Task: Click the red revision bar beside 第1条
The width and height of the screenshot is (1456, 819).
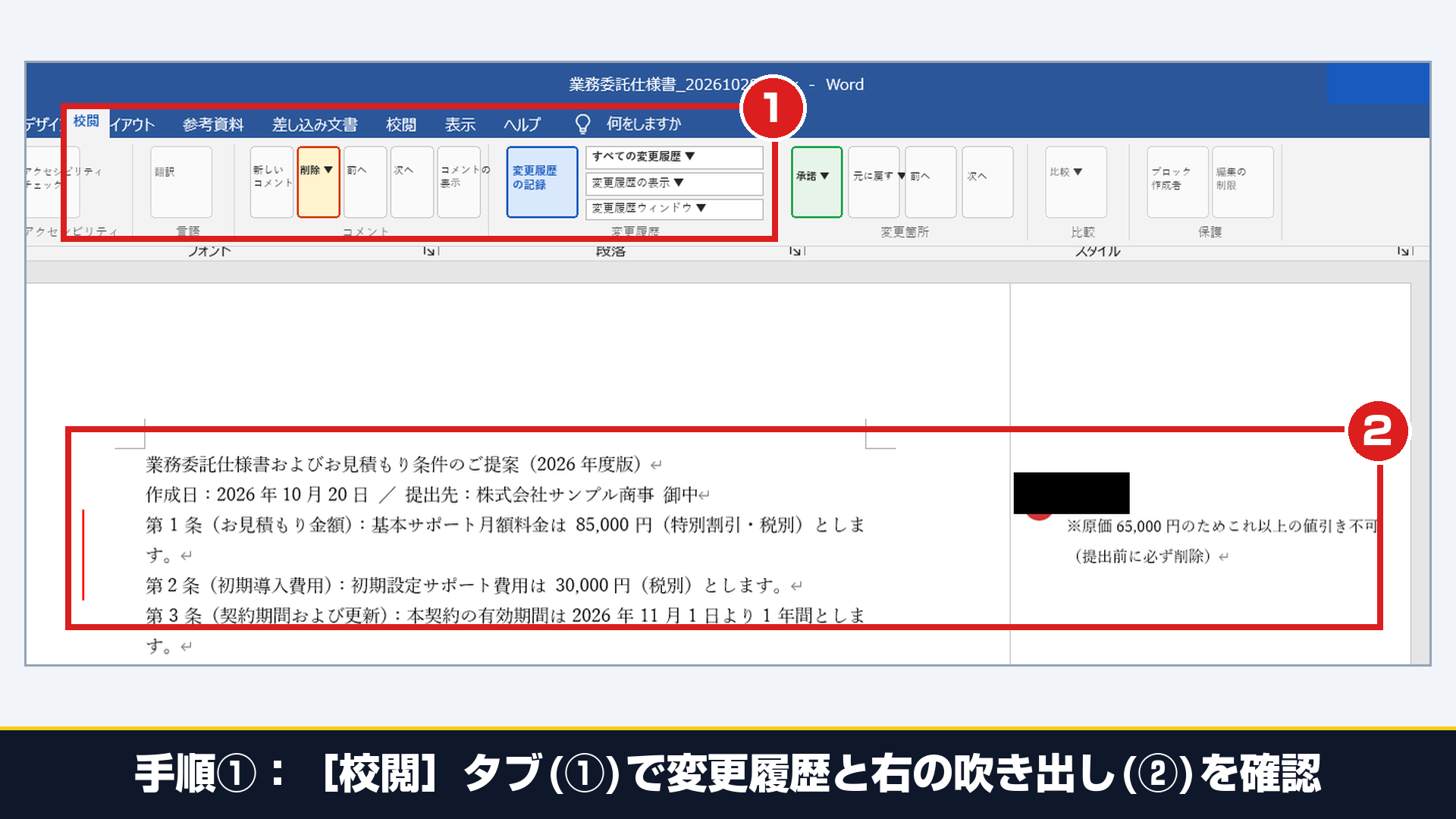Action: coord(83,555)
